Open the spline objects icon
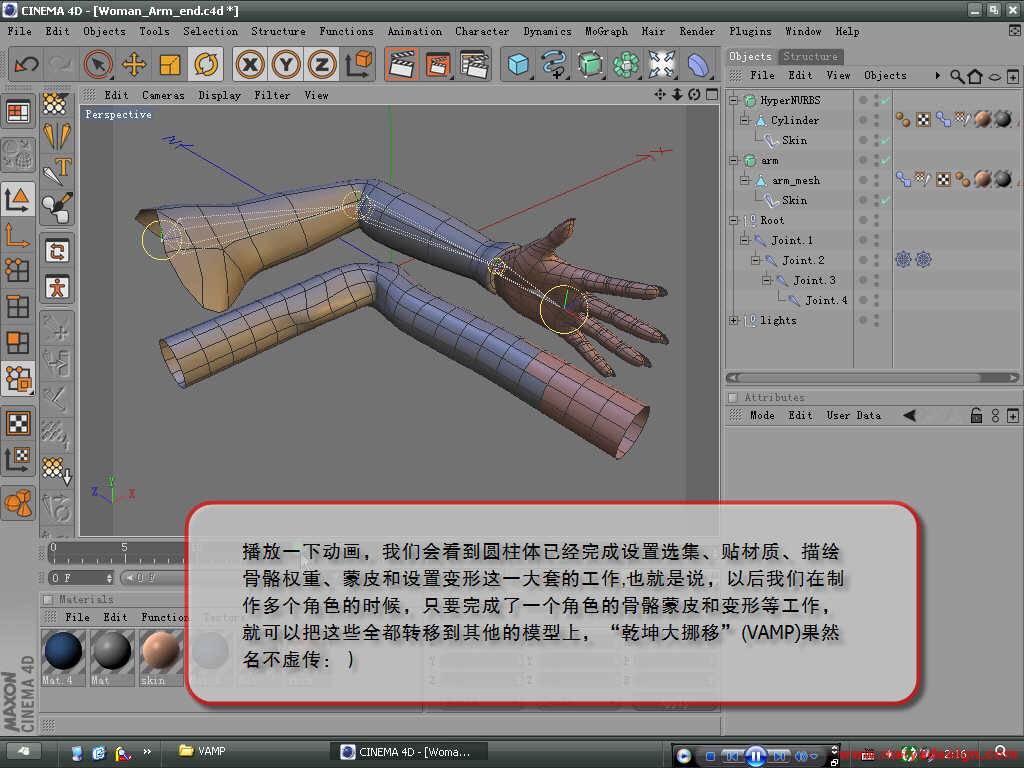1024x768 pixels. point(554,64)
